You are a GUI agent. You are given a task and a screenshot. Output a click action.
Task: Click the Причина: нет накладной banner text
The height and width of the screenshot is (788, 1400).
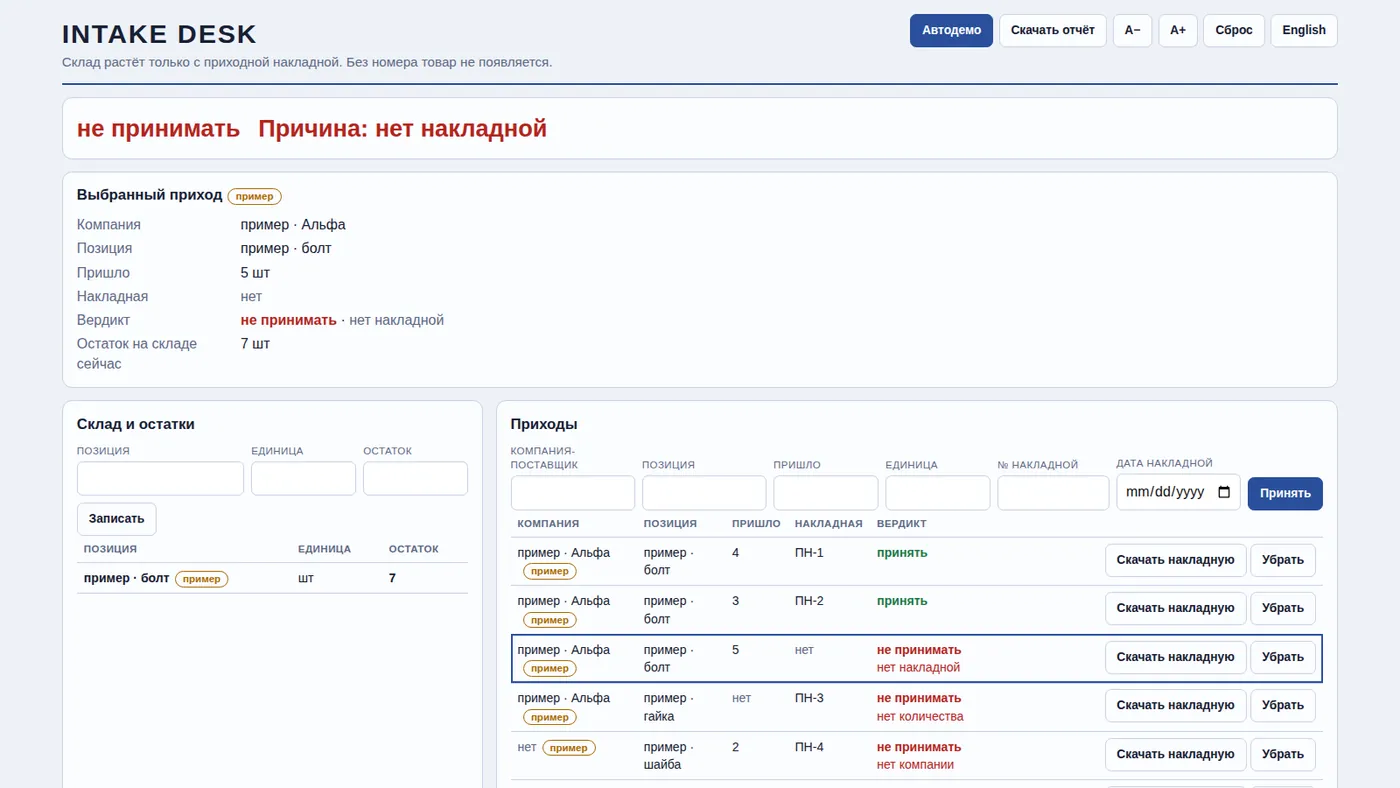pos(403,128)
